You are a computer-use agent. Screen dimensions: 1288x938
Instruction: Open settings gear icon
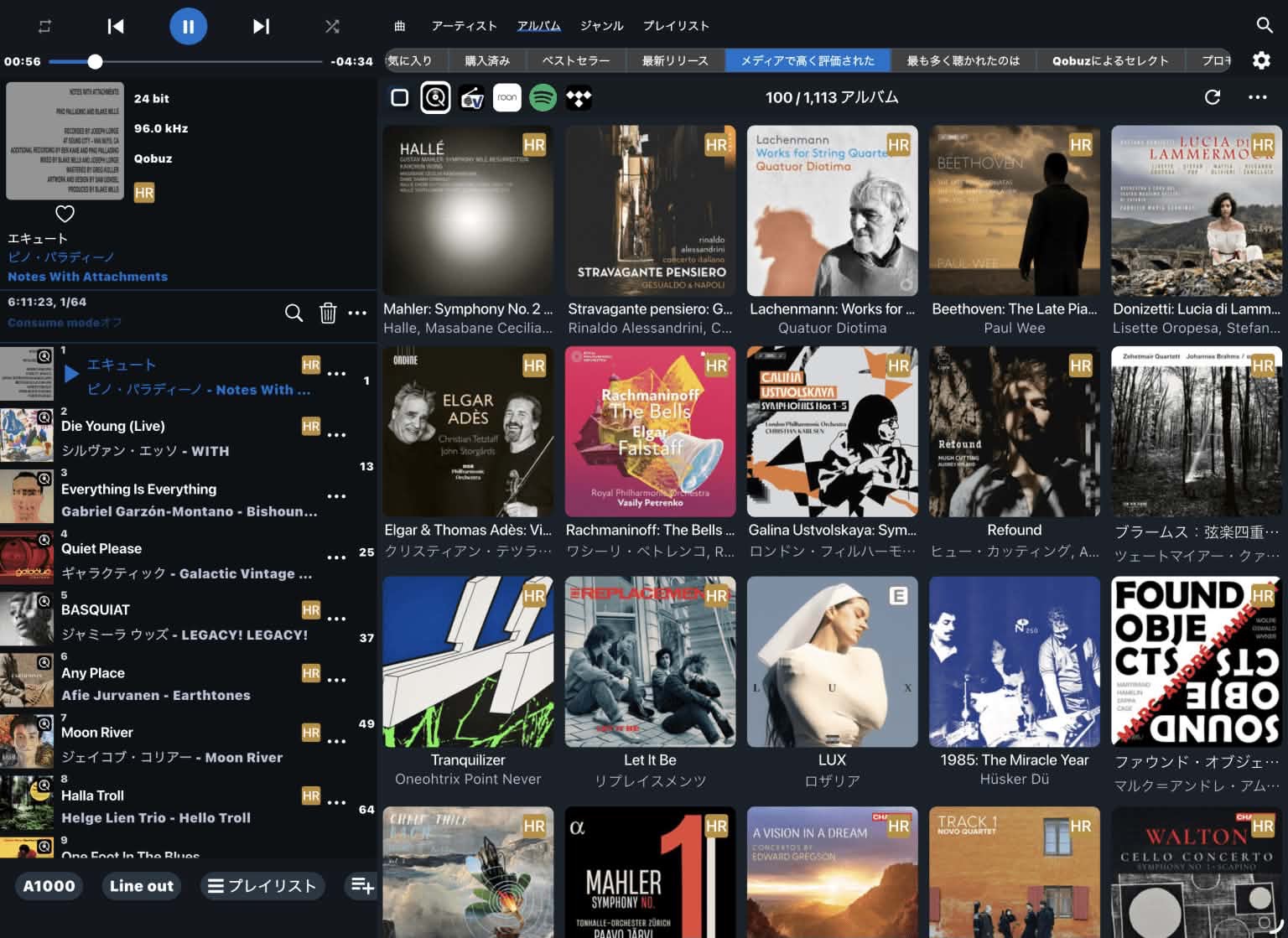(x=1261, y=60)
